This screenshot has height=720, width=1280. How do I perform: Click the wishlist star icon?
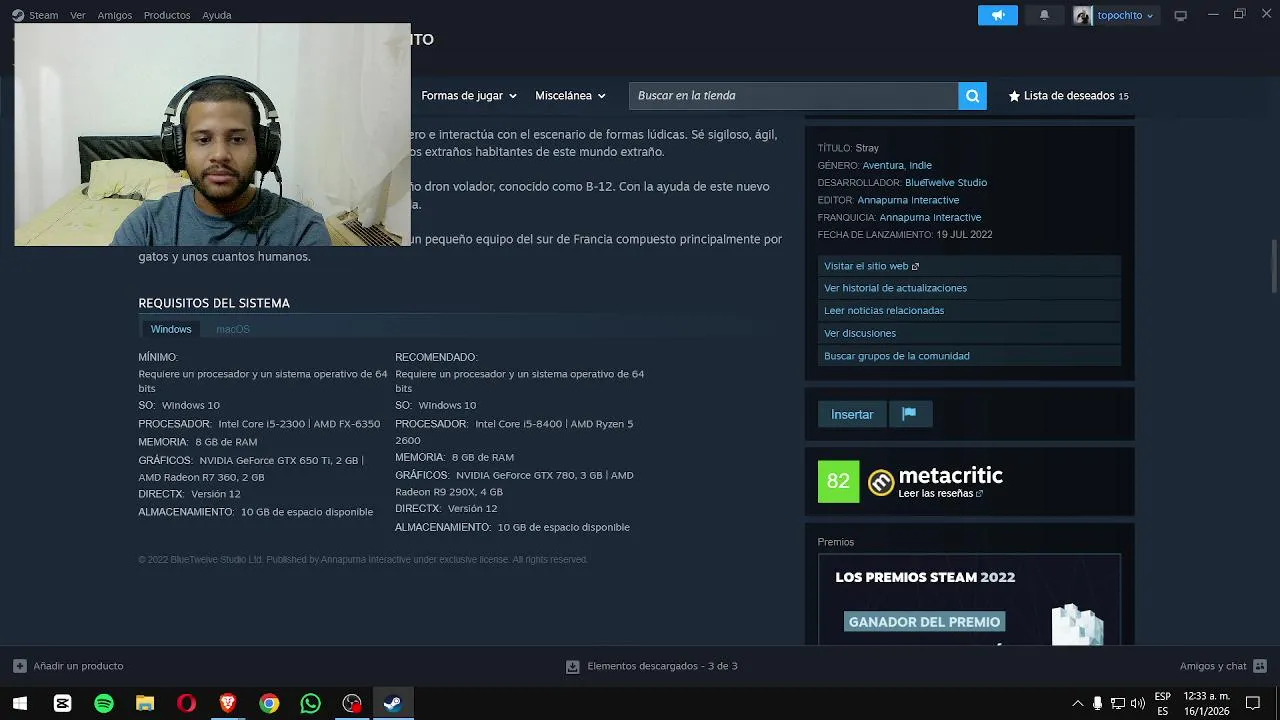coord(1014,96)
